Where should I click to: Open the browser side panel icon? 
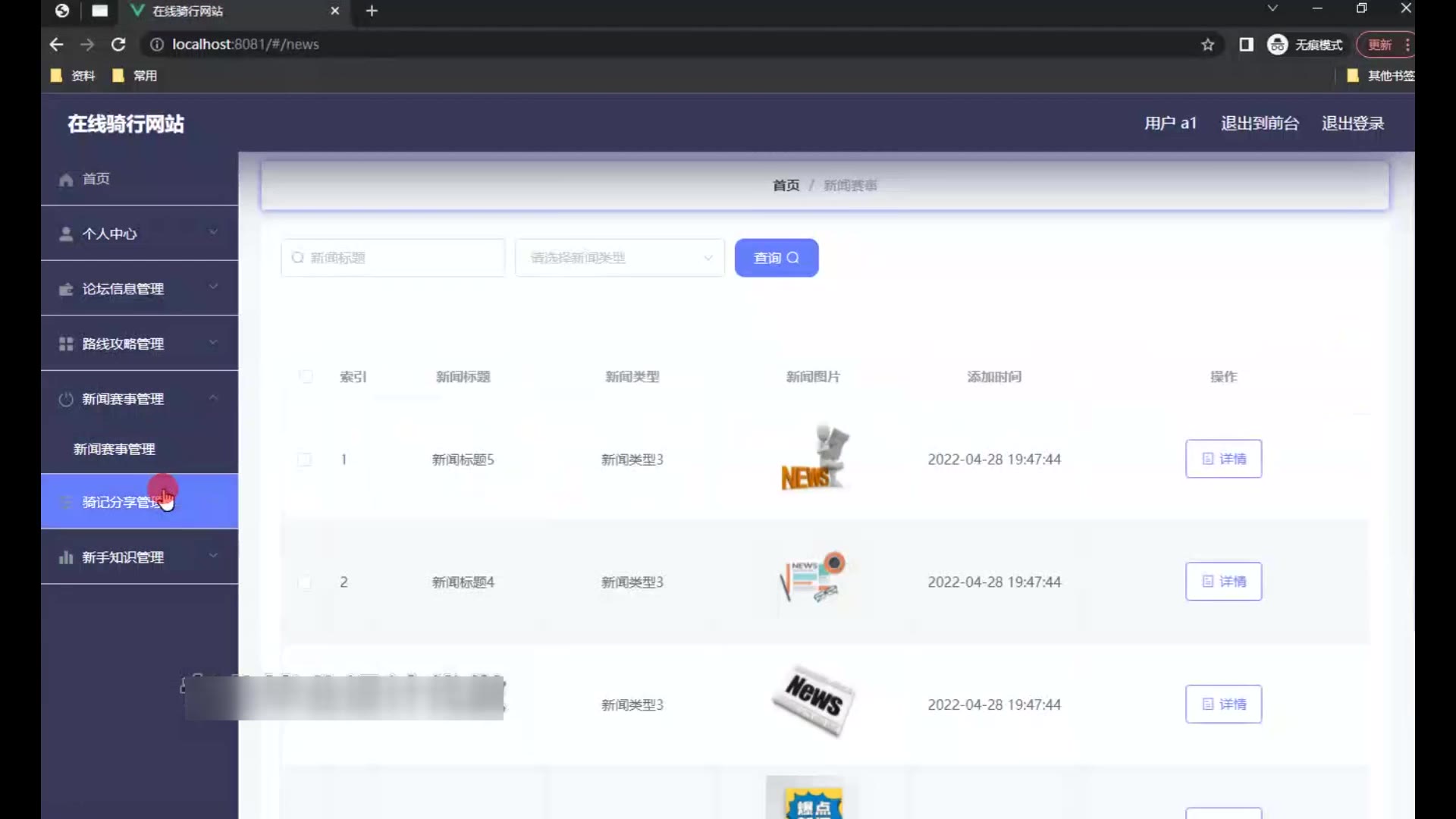coord(1246,45)
